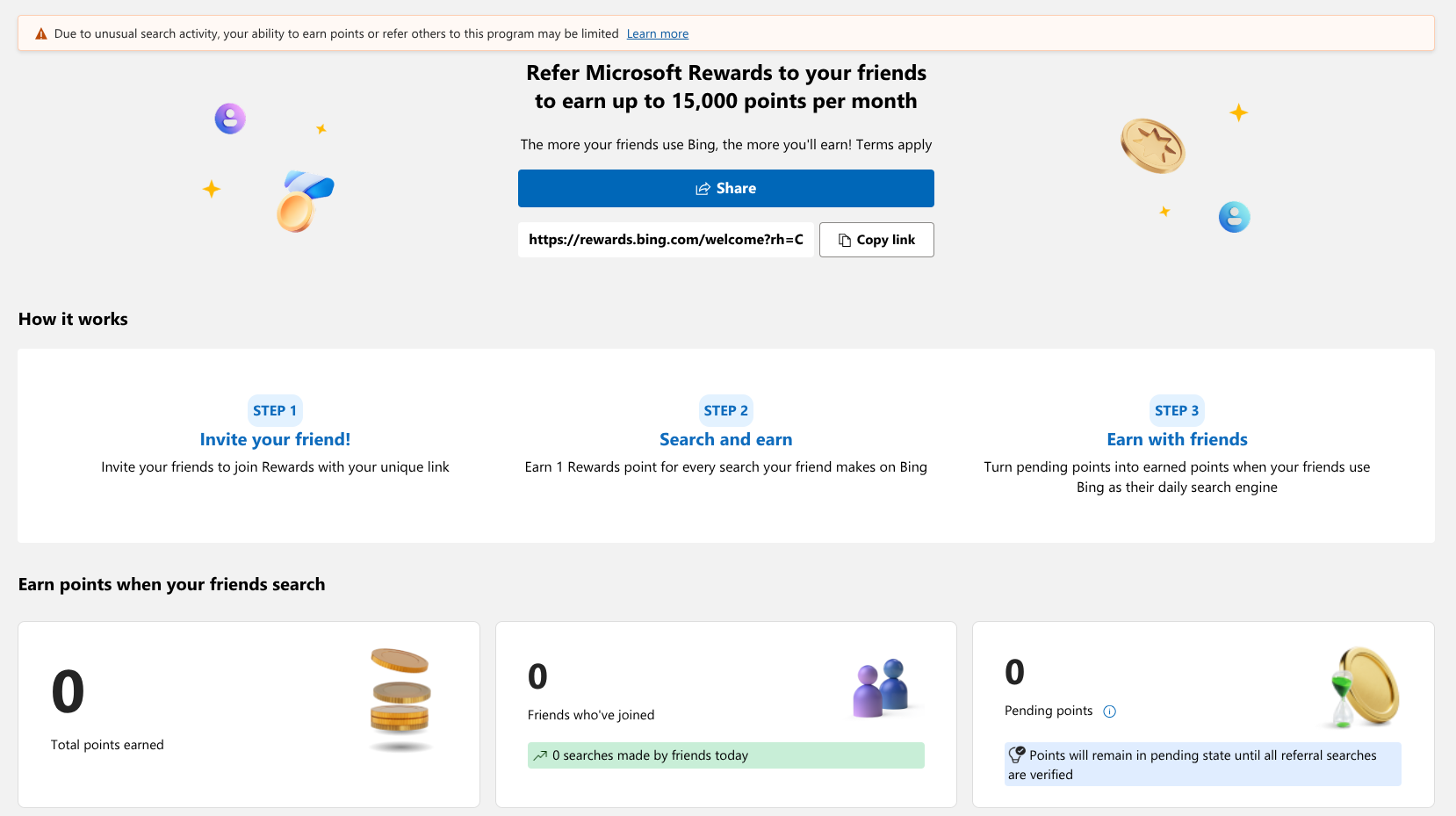Image resolution: width=1456 pixels, height=816 pixels.
Task: Click the lightbulb icon in the pending points note
Action: 1018,754
